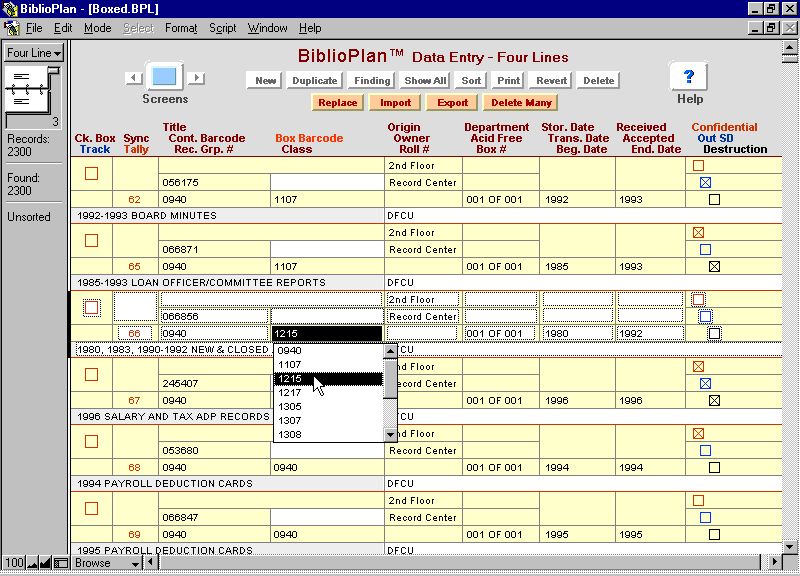Click the Replace button
This screenshot has height=576, width=800.
[x=337, y=103]
